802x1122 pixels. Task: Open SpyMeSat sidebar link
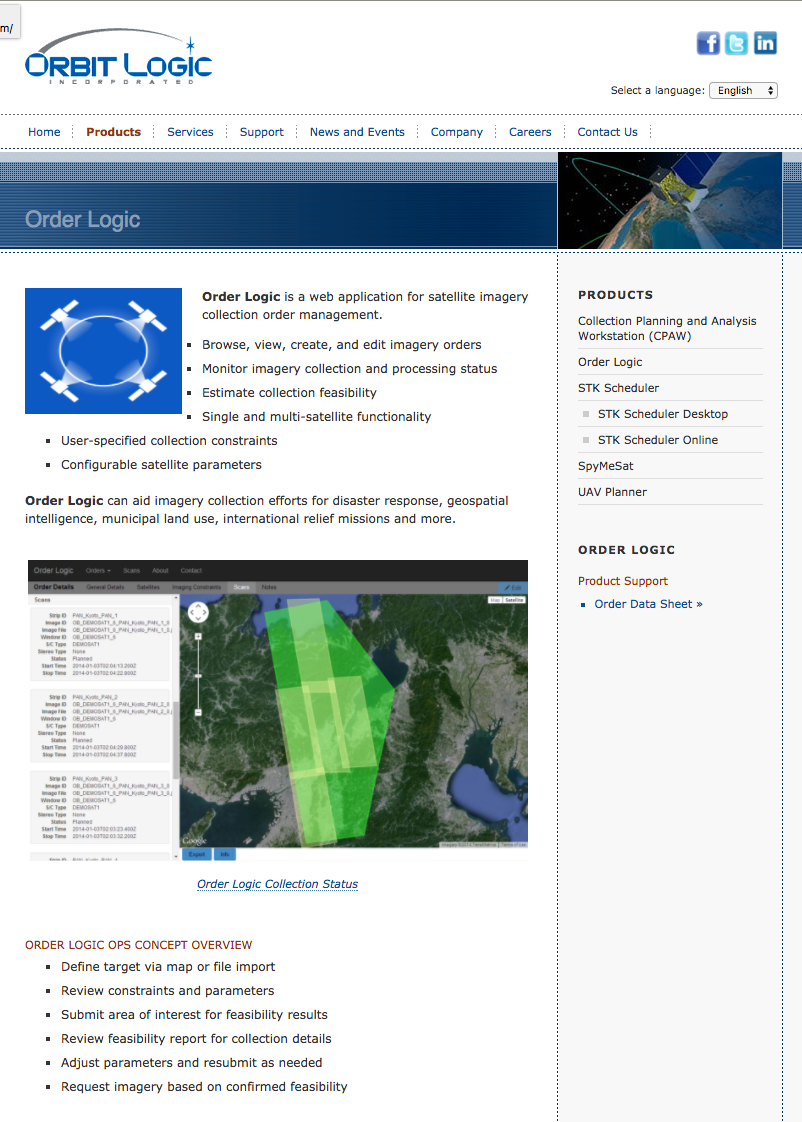[x=605, y=466]
